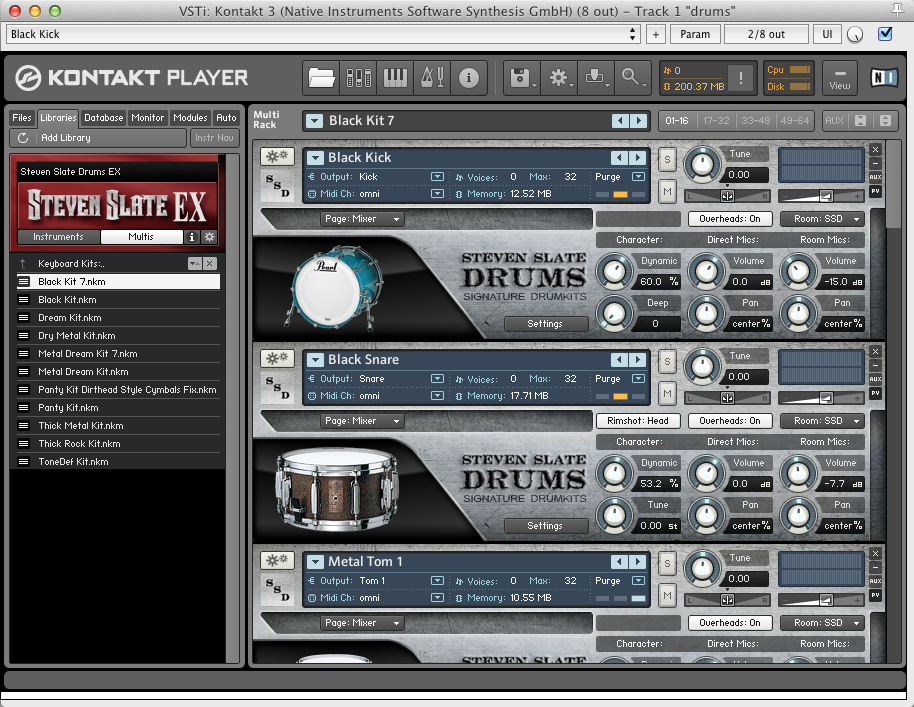This screenshot has width=914, height=707.
Task: Click the 2/8 out routing button
Action: click(x=766, y=34)
